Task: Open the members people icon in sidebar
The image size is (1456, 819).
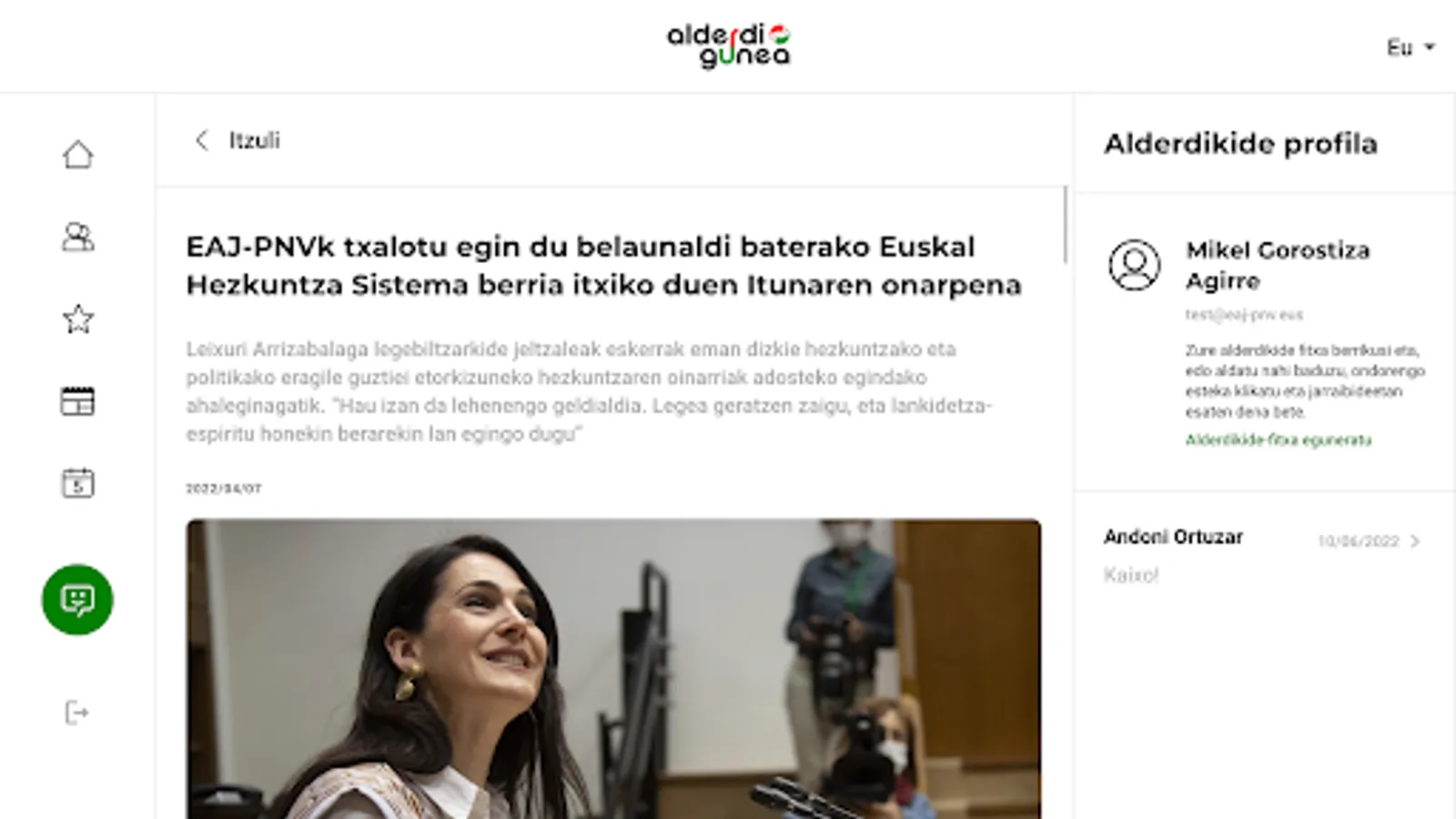Action: [77, 237]
